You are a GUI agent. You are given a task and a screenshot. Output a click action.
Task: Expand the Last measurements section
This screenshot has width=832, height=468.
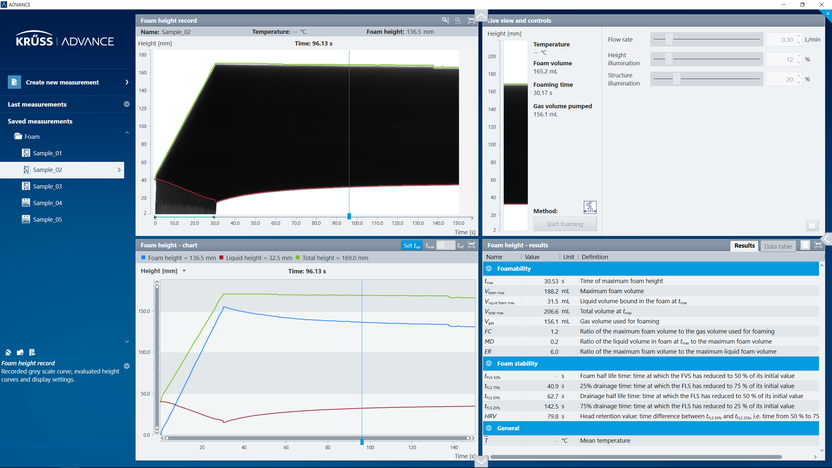126,104
